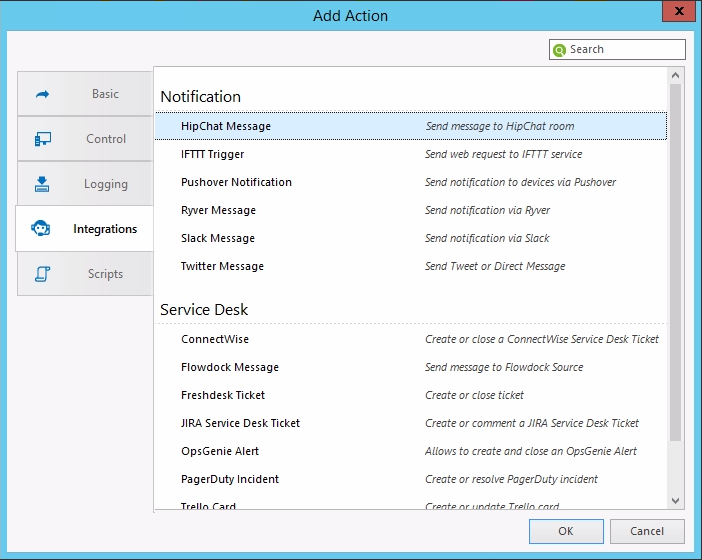The image size is (702, 560).
Task: Click the green search magnifier icon
Action: 559,50
